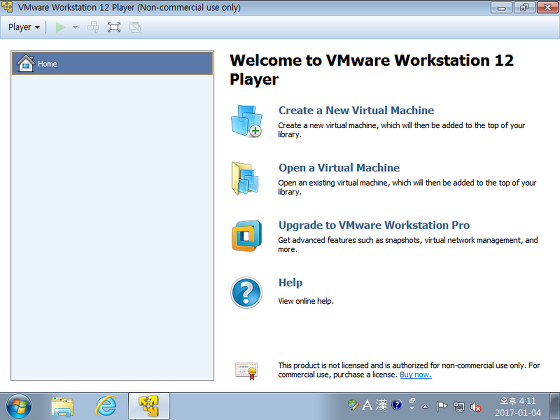Click the blue Help question mark icon
Viewport: 560px width, 420px height.
(x=246, y=292)
